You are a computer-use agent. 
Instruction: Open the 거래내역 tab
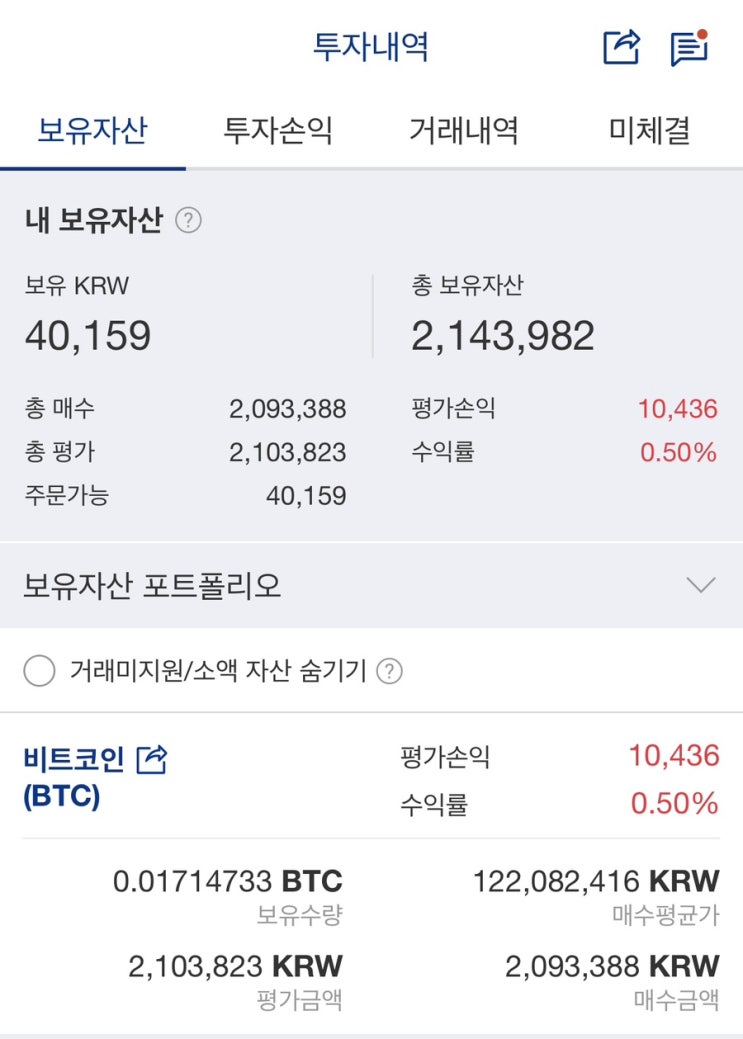pos(464,131)
